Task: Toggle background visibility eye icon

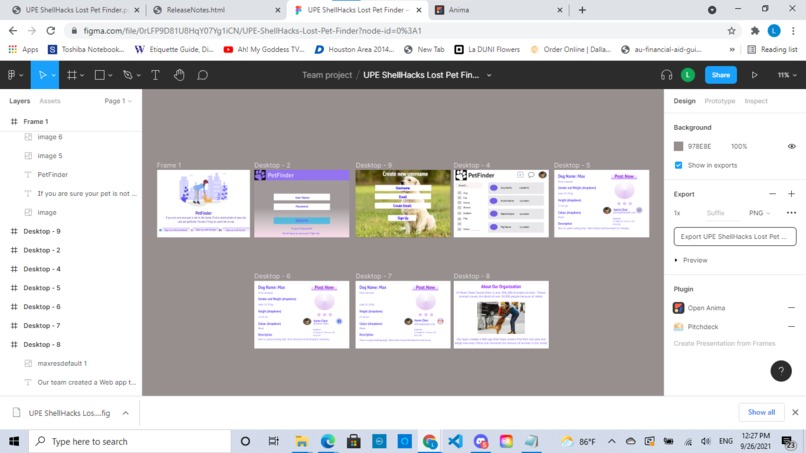Action: (x=792, y=147)
